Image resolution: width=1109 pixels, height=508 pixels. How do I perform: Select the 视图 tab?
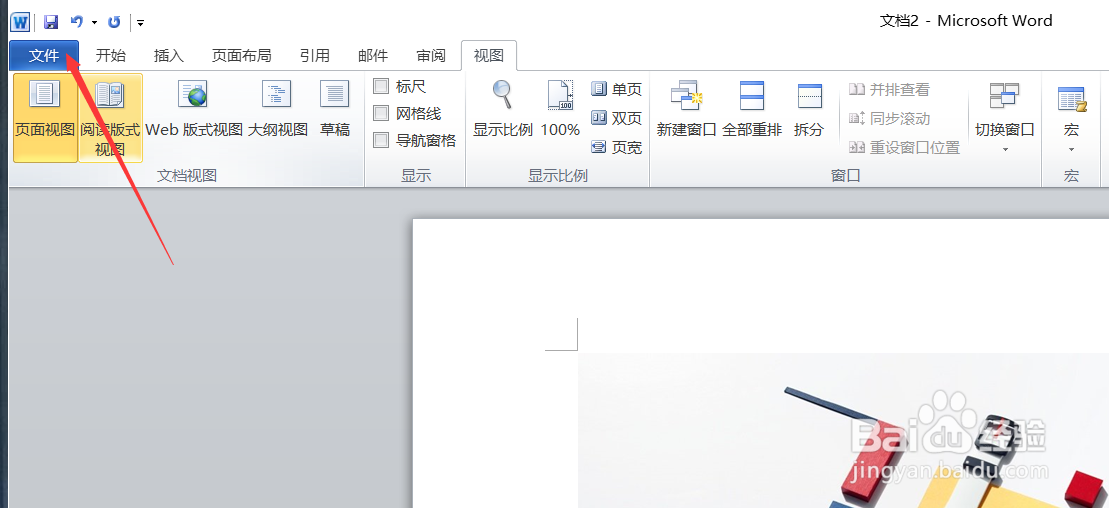489,56
